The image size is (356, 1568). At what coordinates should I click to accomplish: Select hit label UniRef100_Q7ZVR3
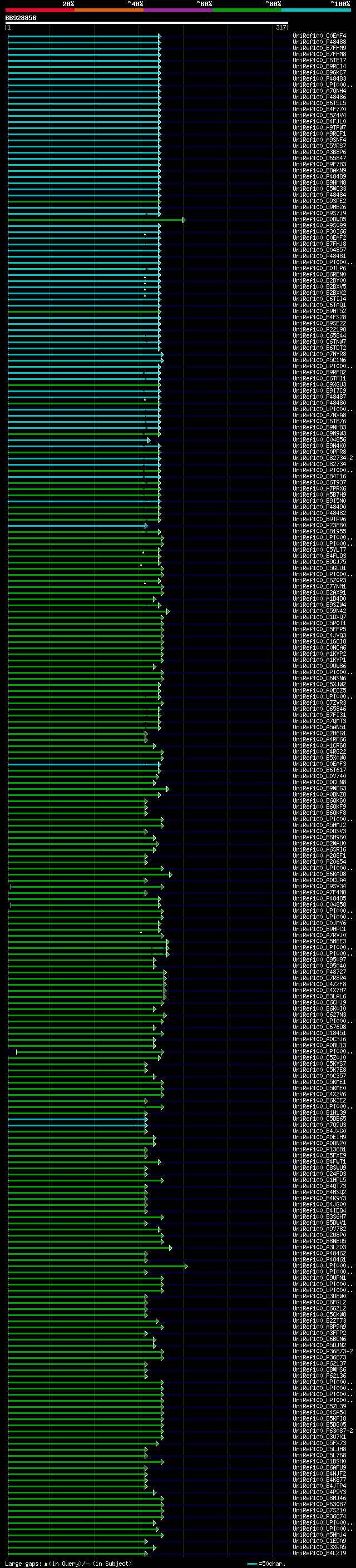tap(319, 703)
